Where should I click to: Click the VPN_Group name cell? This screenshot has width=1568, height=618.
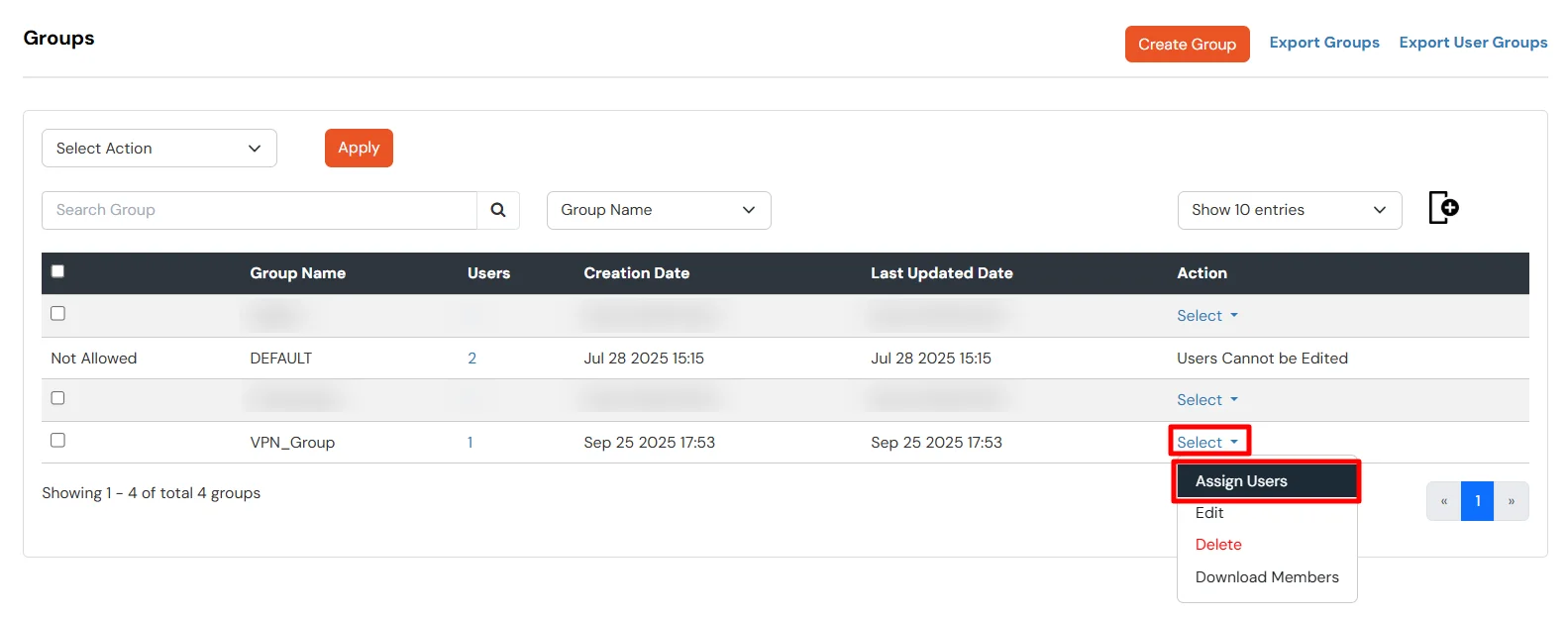[292, 443]
